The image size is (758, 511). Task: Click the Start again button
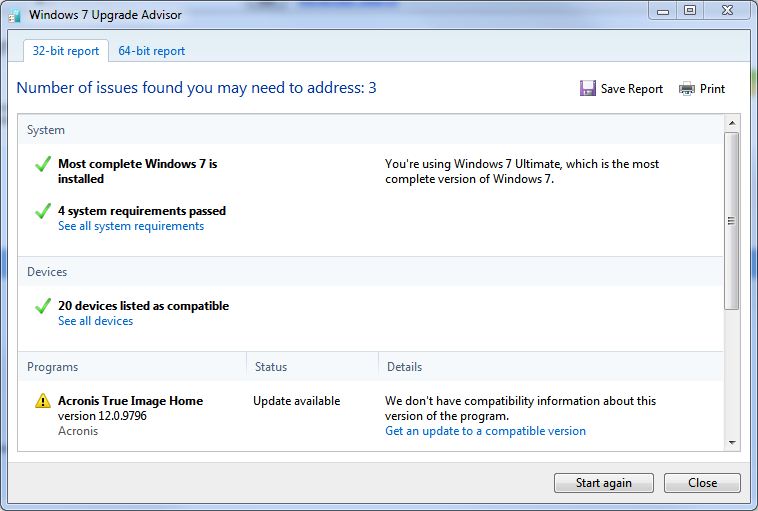click(603, 483)
